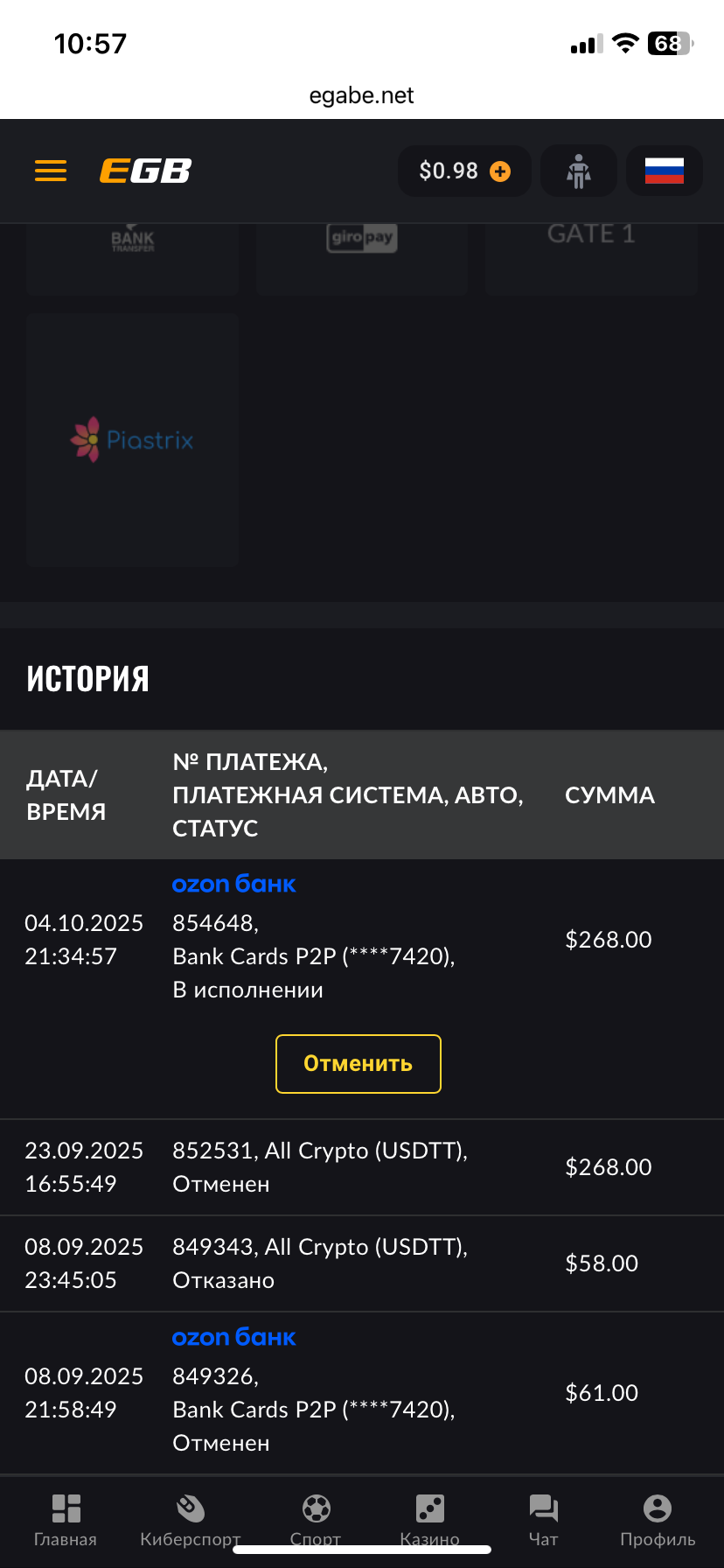This screenshot has width=724, height=1568.
Task: Tap the first ozon банк logo
Action: pyautogui.click(x=233, y=885)
